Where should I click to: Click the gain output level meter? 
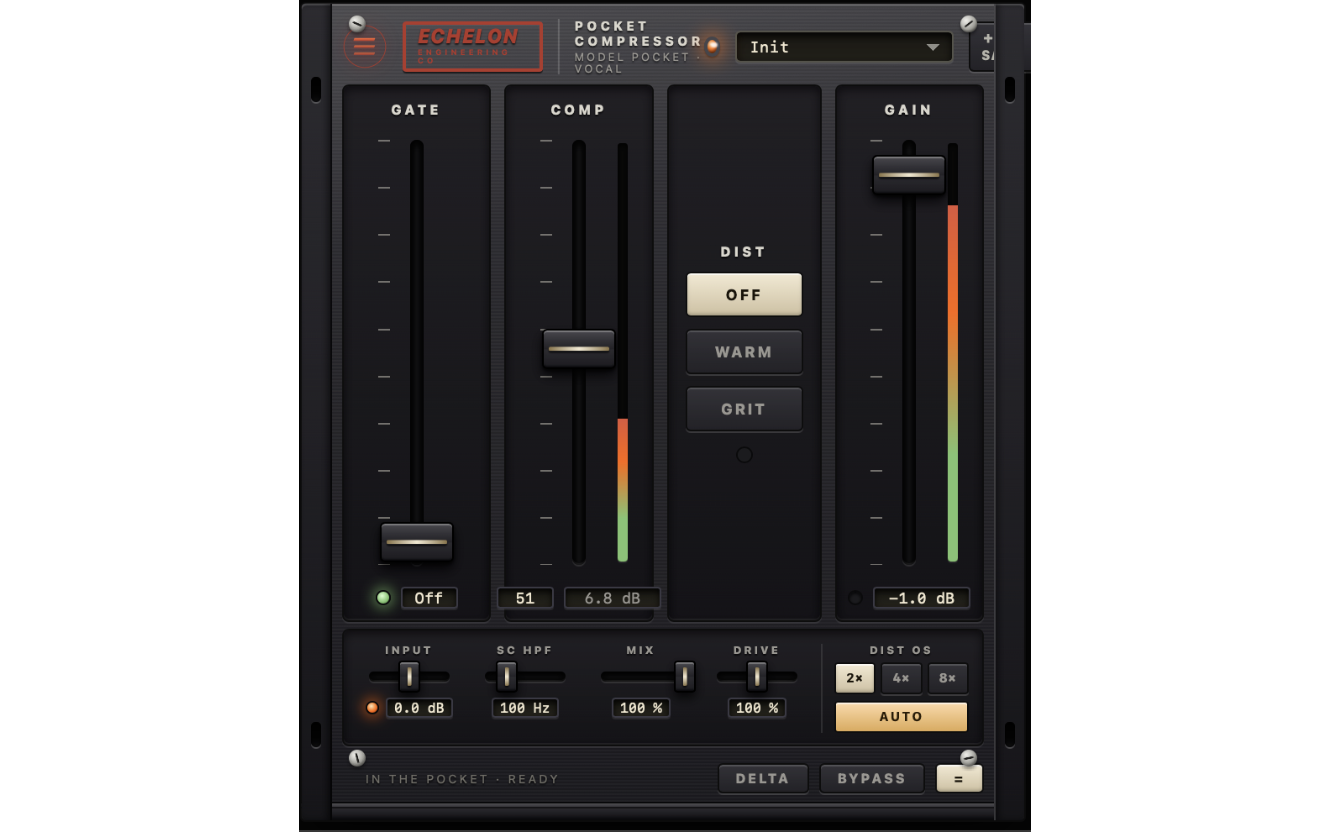953,352
